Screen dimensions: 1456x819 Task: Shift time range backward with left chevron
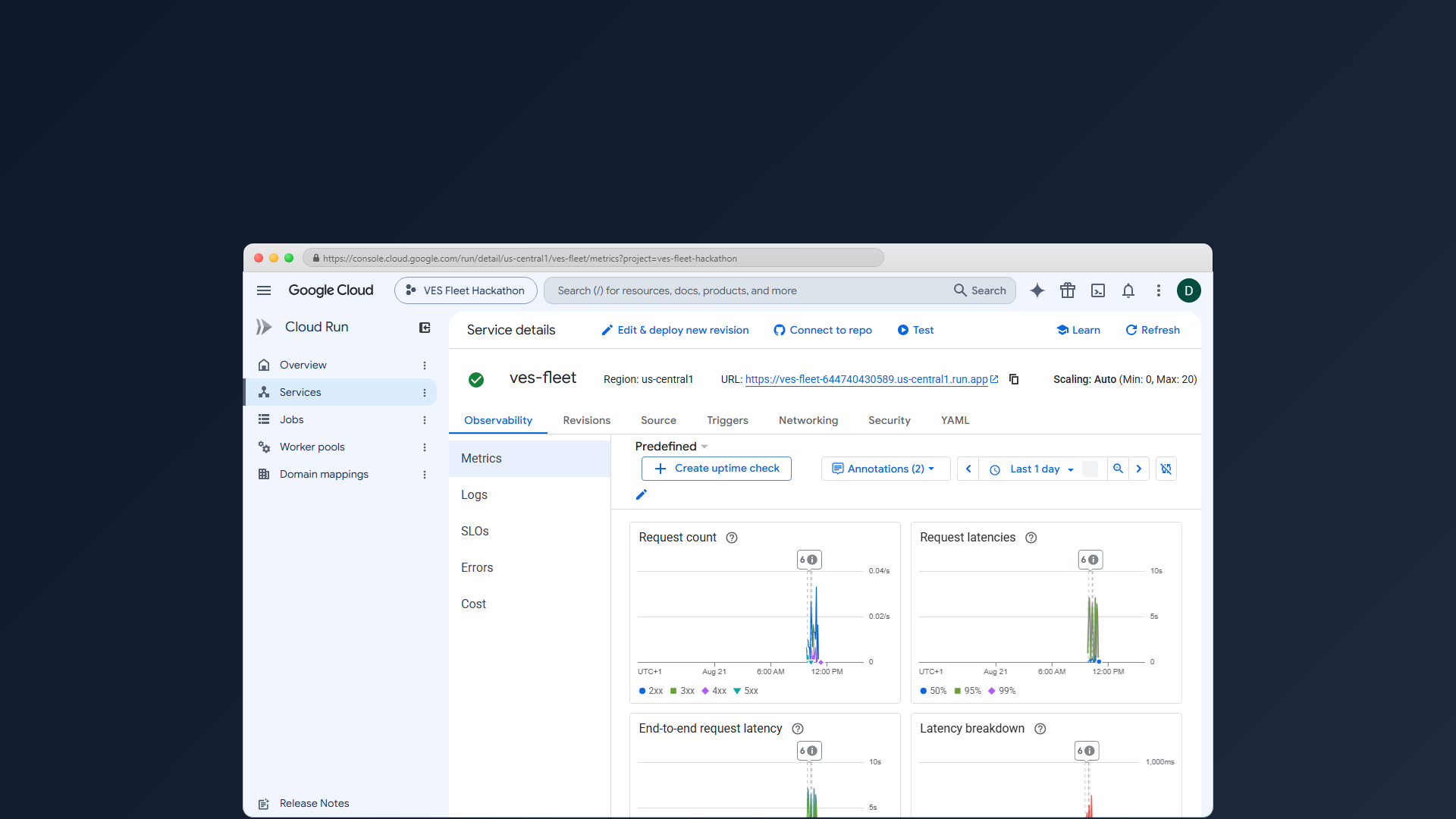tap(968, 469)
